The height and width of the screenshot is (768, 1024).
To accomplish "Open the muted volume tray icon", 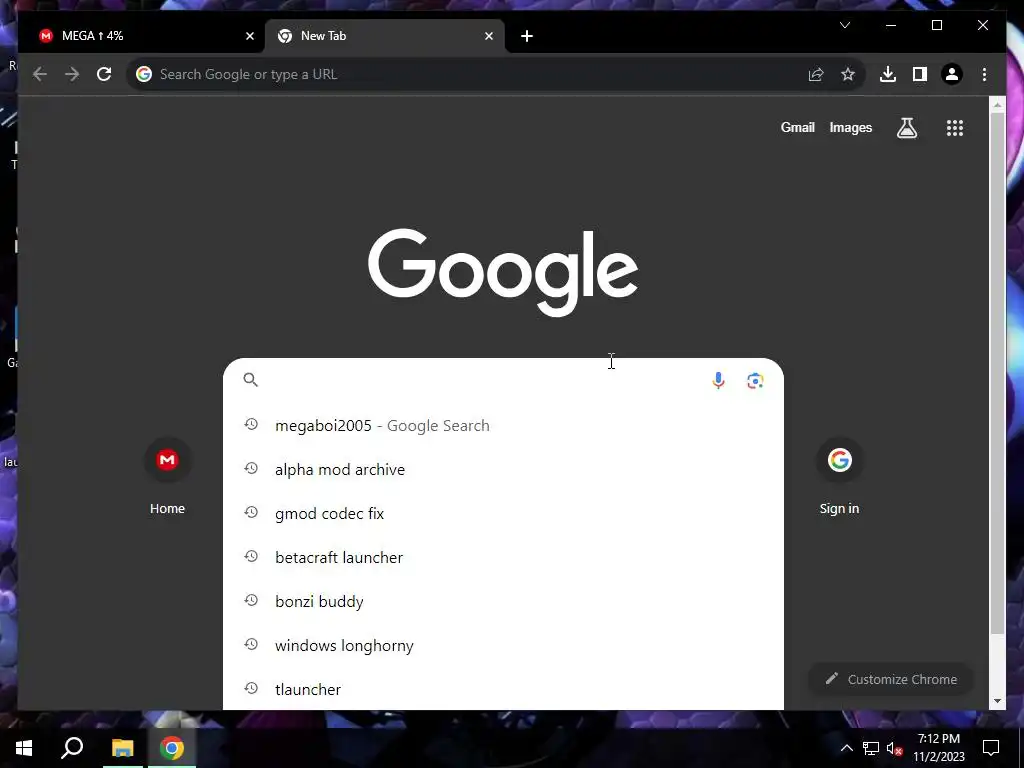I will coord(895,748).
